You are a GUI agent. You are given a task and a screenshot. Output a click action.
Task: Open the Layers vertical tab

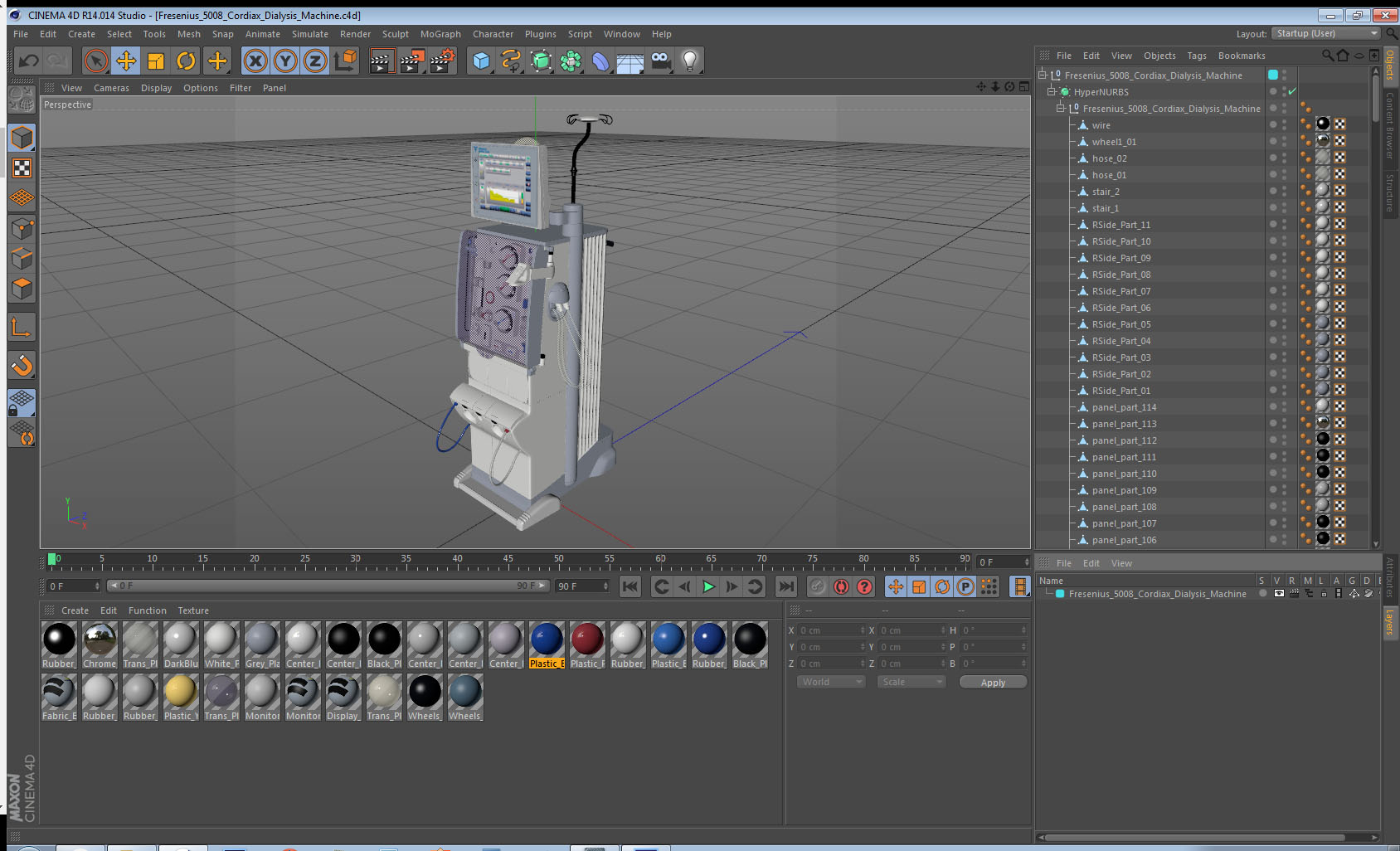1389,621
